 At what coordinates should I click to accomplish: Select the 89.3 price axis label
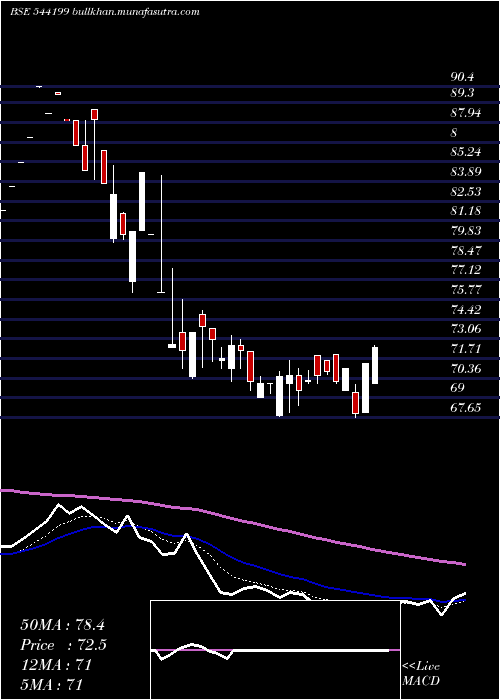pyautogui.click(x=462, y=93)
